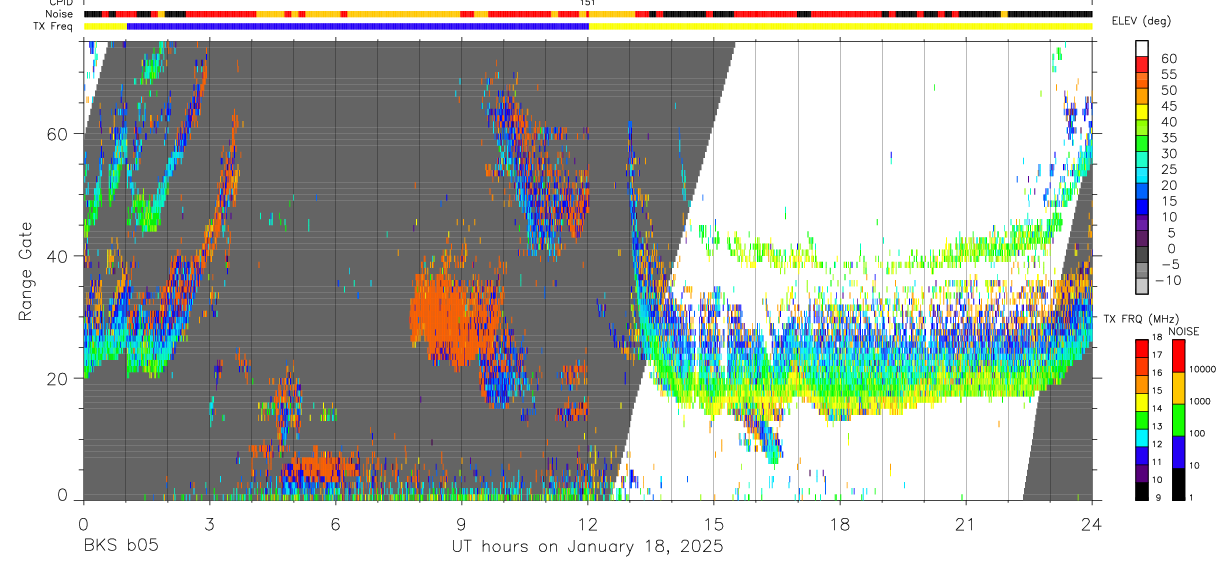Click the BKS b05 radar beam label
1228x567 pixels.
click(x=120, y=547)
